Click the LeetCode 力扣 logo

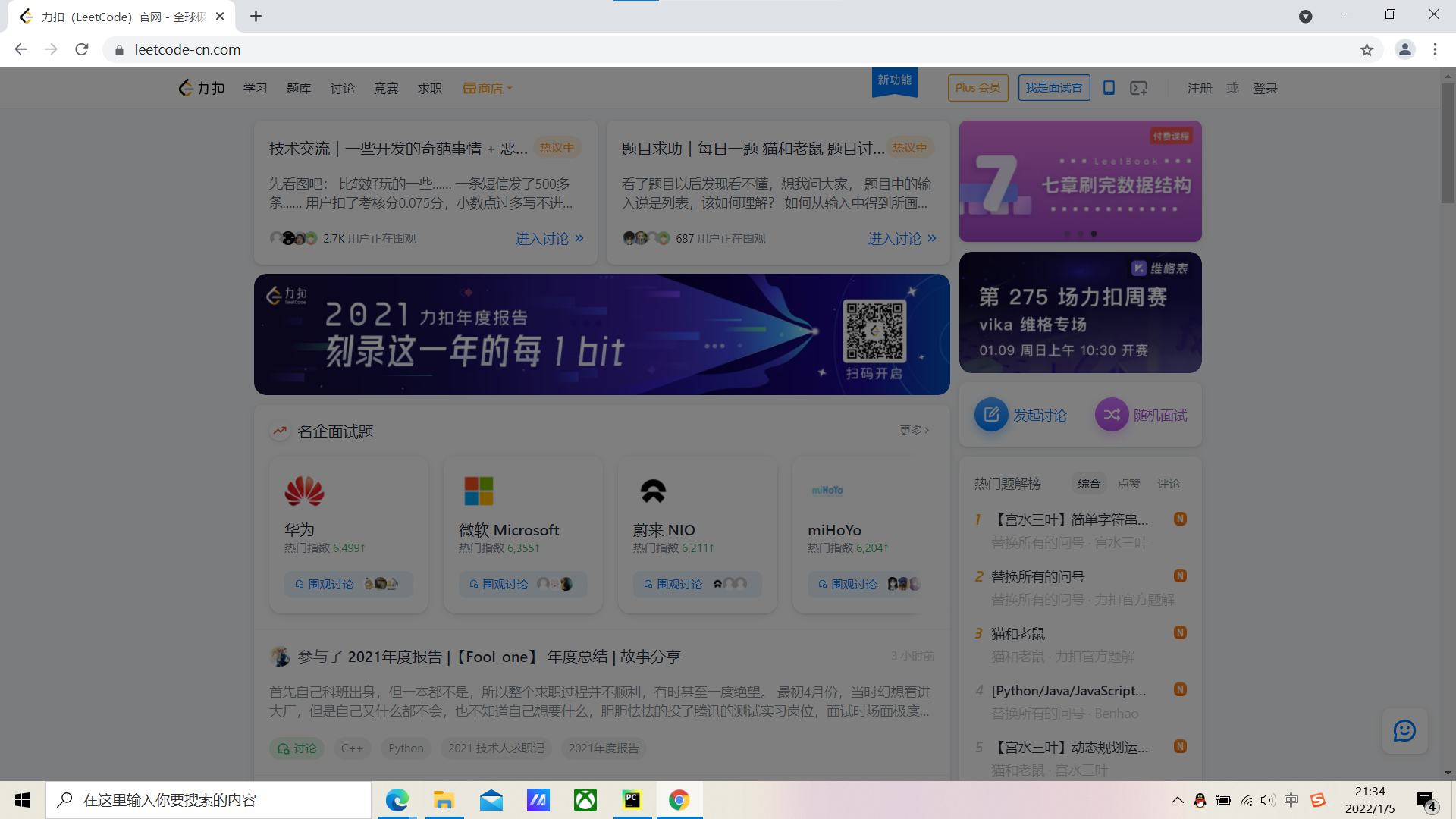[202, 88]
